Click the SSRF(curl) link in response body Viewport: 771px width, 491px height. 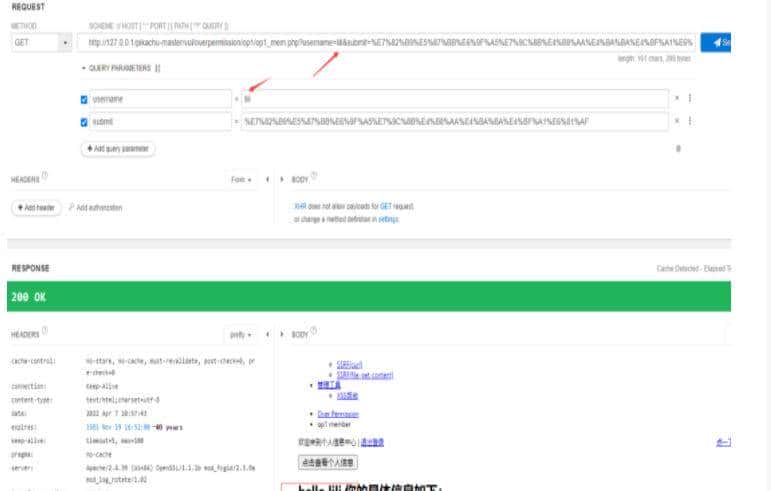click(x=350, y=365)
